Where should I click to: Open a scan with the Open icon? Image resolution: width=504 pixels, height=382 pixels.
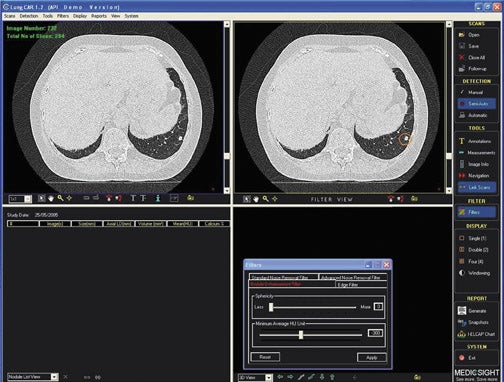(x=462, y=35)
